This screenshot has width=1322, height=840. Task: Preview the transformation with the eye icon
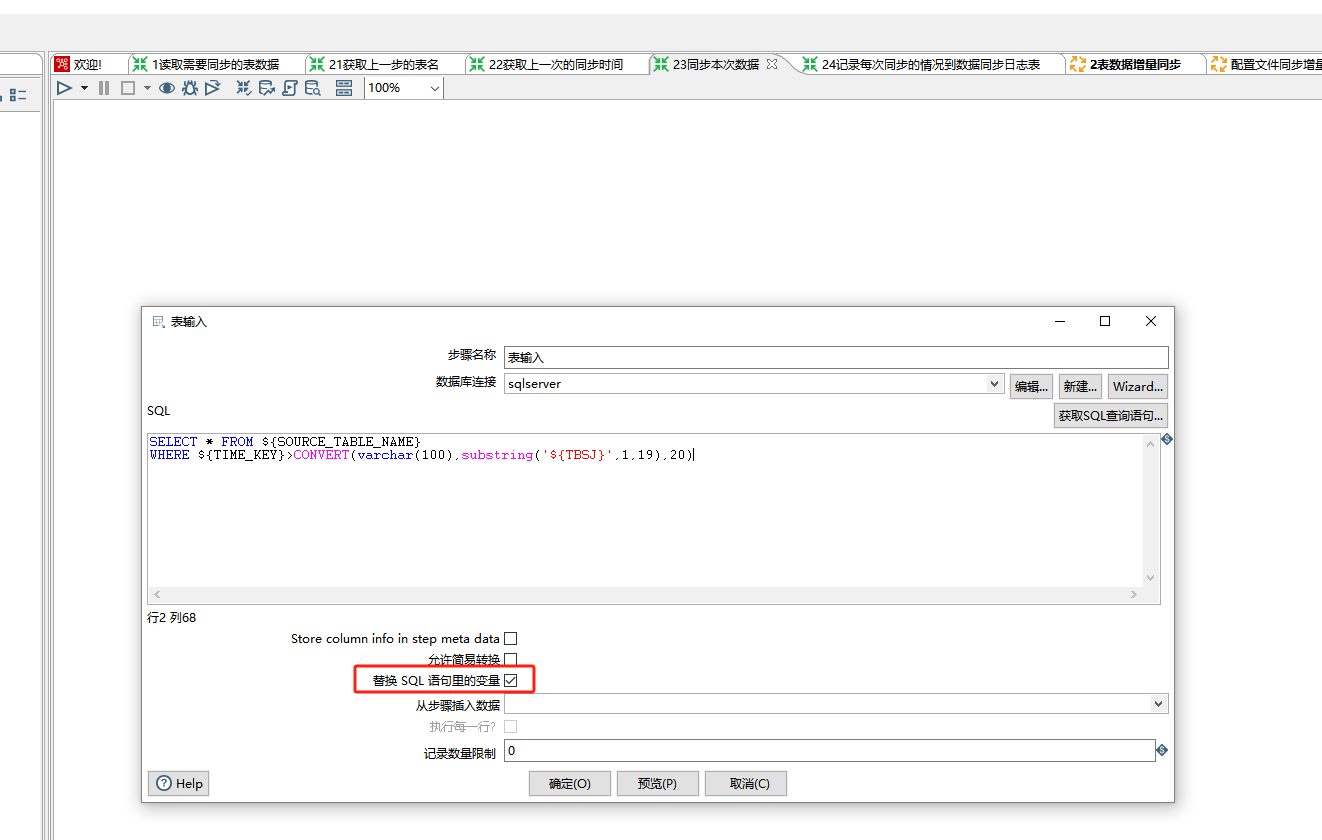pyautogui.click(x=167, y=88)
